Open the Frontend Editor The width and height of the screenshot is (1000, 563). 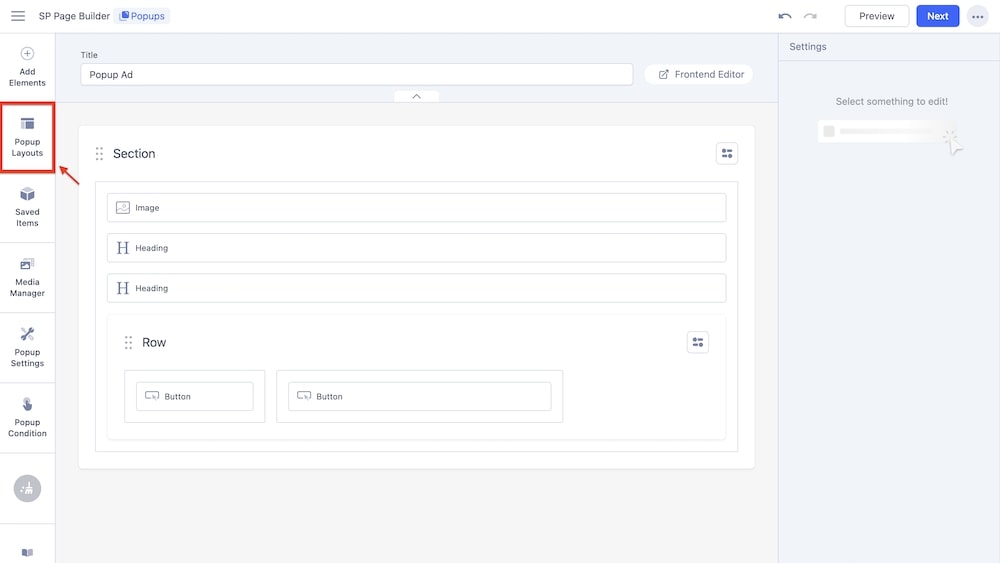[x=700, y=74]
